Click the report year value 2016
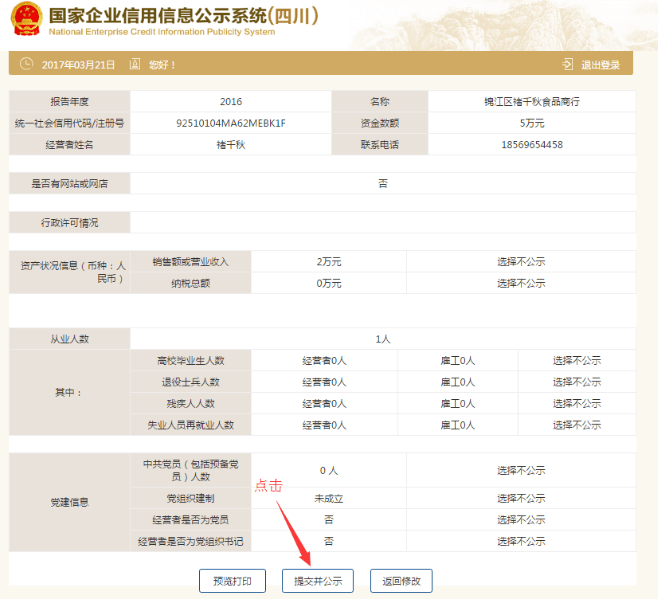 click(231, 102)
